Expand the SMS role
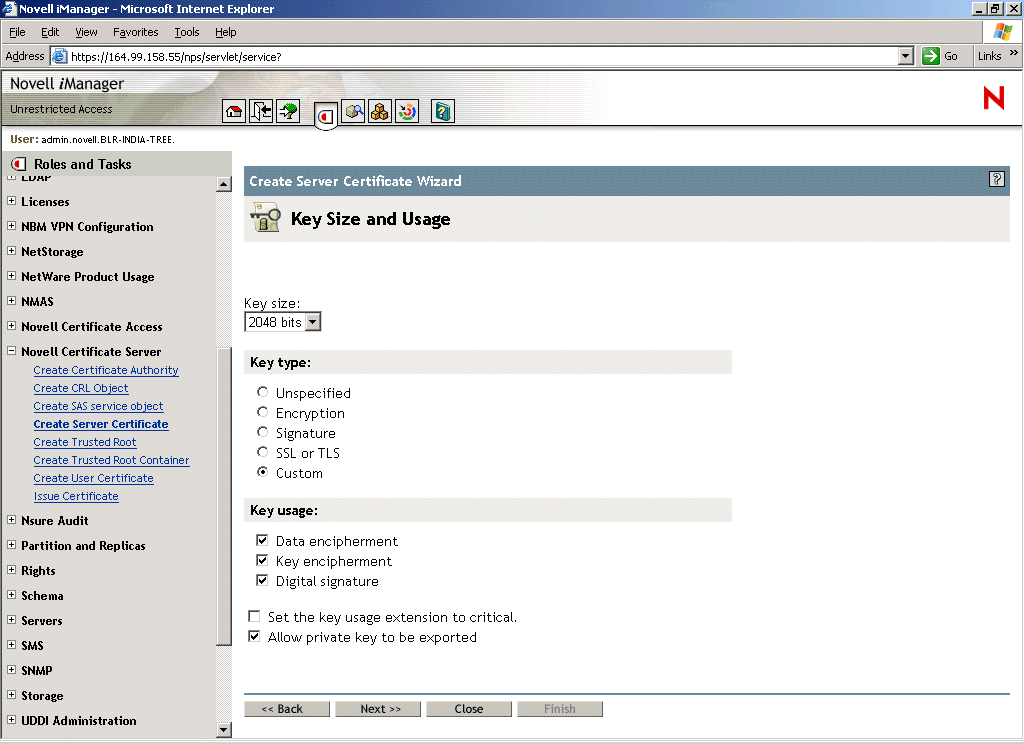The width and height of the screenshot is (1024, 744). pyautogui.click(x=12, y=645)
